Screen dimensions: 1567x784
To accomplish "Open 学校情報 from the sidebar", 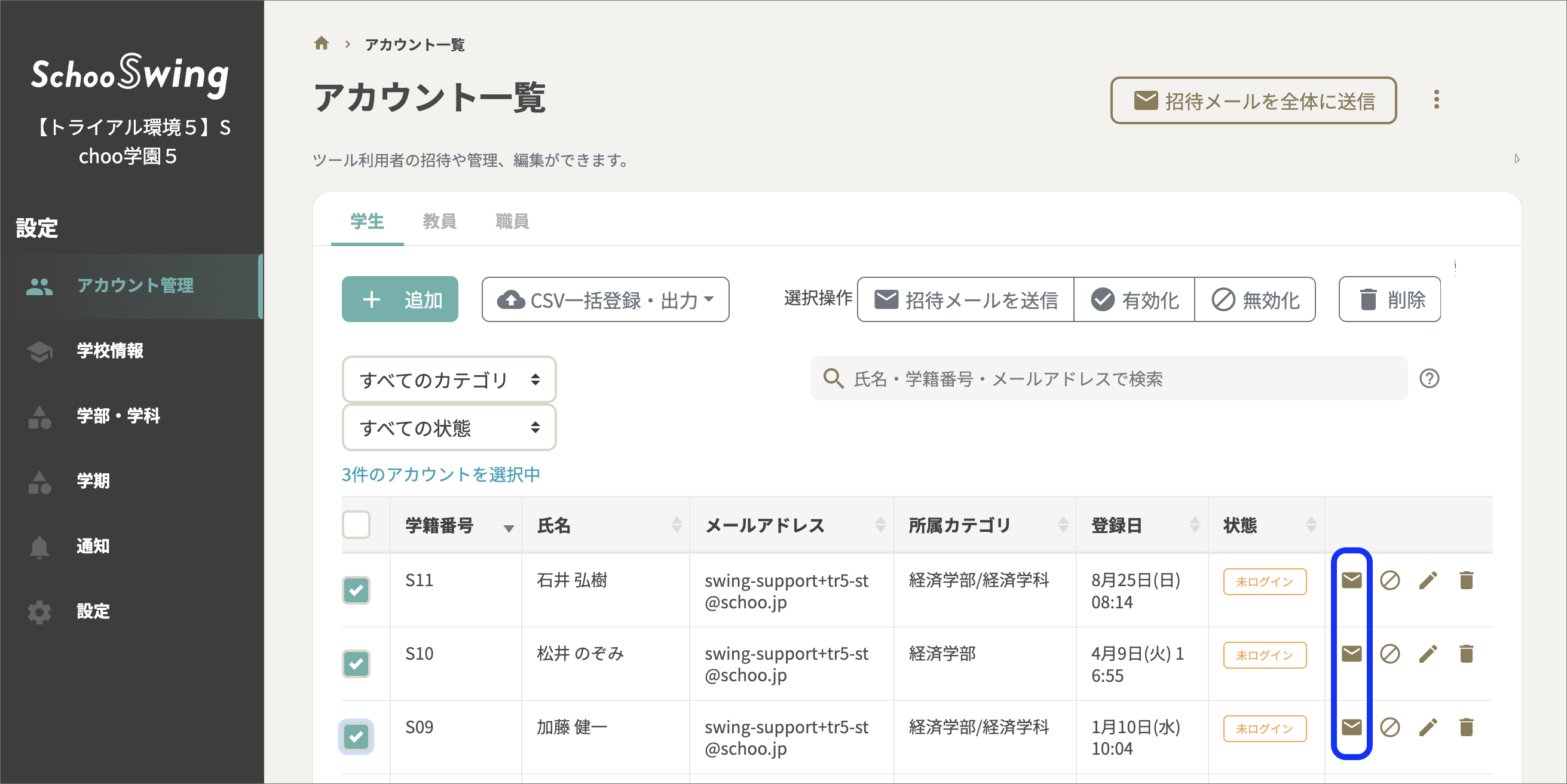I will [109, 351].
